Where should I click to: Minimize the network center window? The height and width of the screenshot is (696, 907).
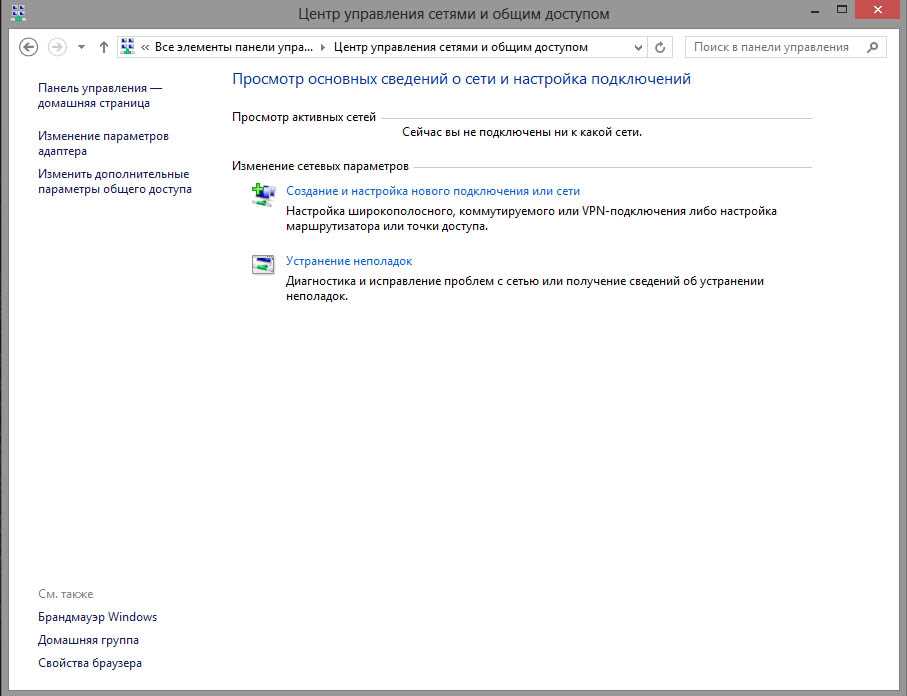point(815,12)
